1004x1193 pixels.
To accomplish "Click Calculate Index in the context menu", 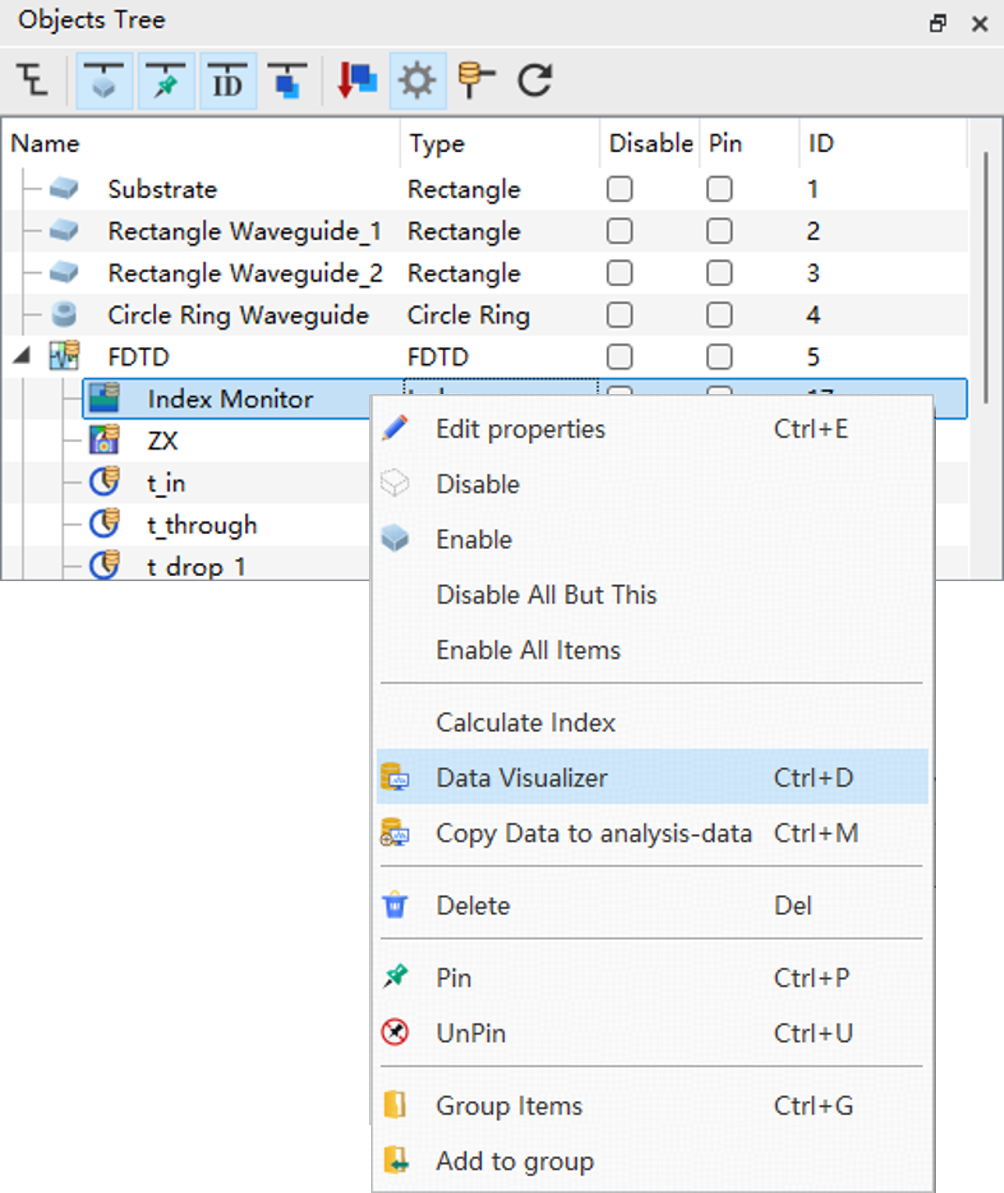I will [x=525, y=722].
